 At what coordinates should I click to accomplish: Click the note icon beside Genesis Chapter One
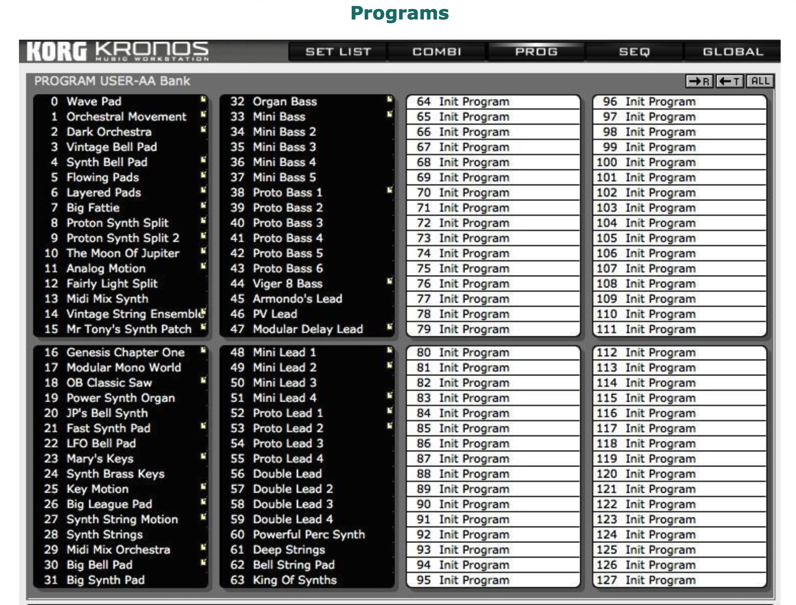click(x=204, y=351)
